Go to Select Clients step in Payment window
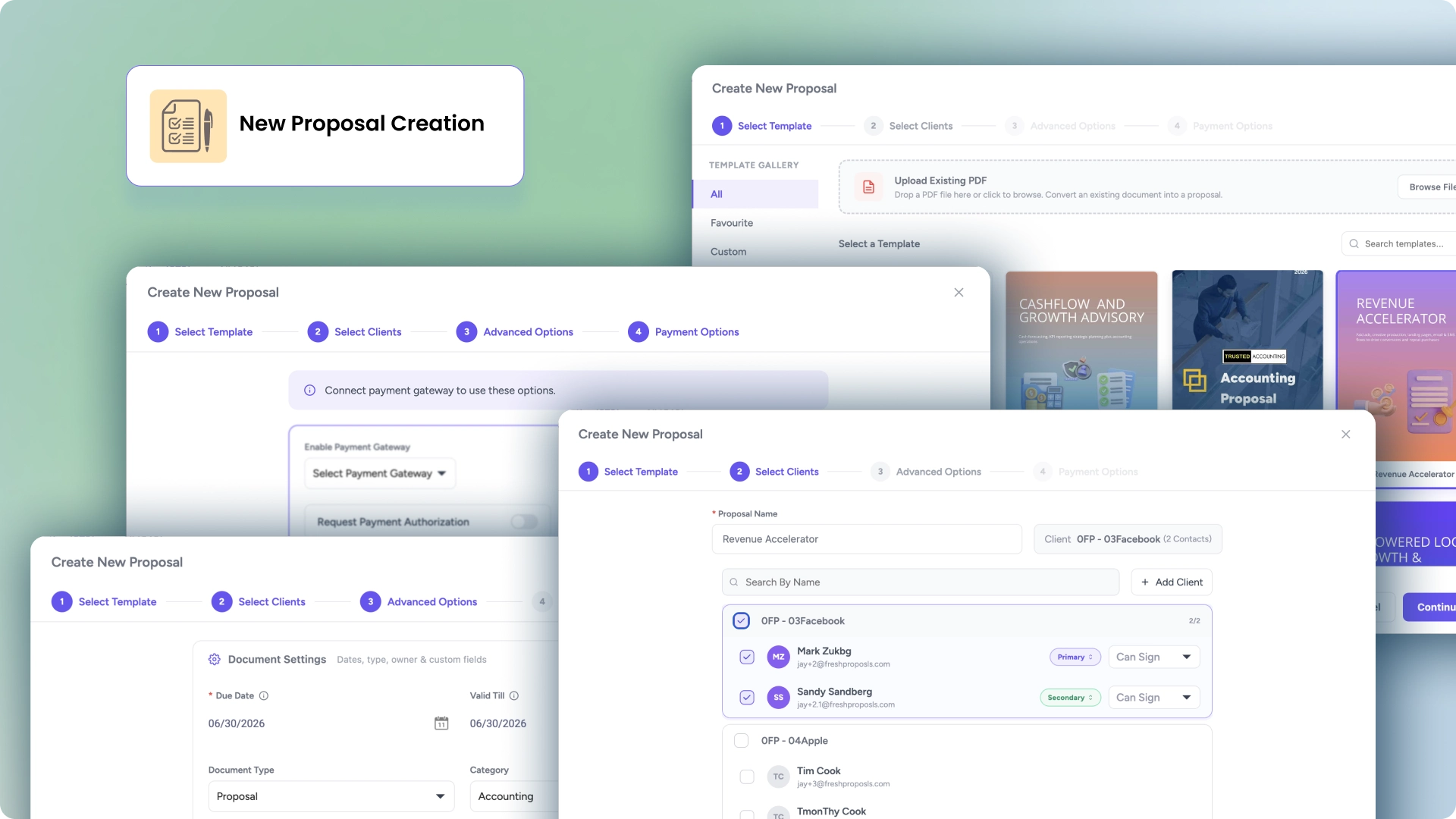Viewport: 1456px width, 819px height. pos(368,332)
